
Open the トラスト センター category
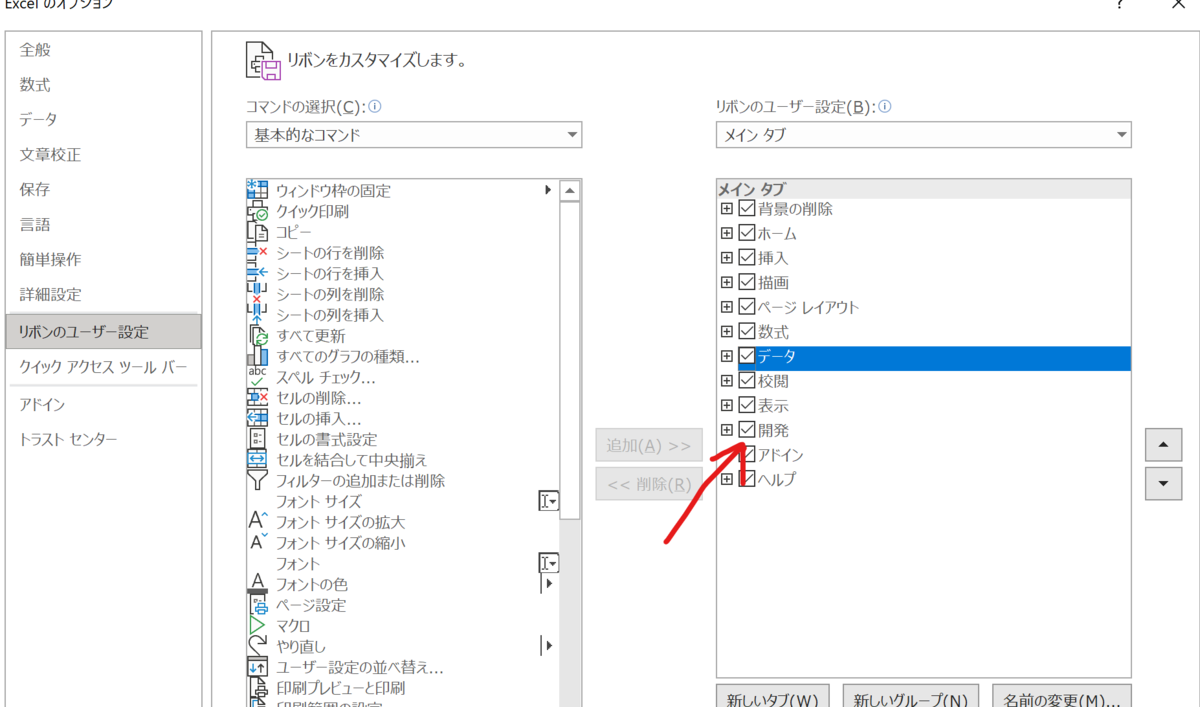pos(103,440)
